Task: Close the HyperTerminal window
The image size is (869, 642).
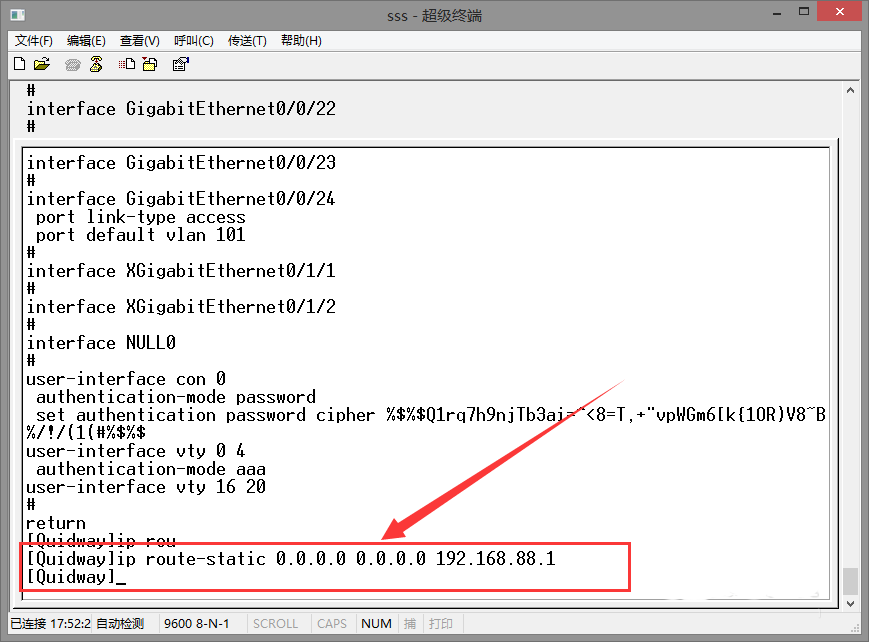Action: click(x=840, y=12)
